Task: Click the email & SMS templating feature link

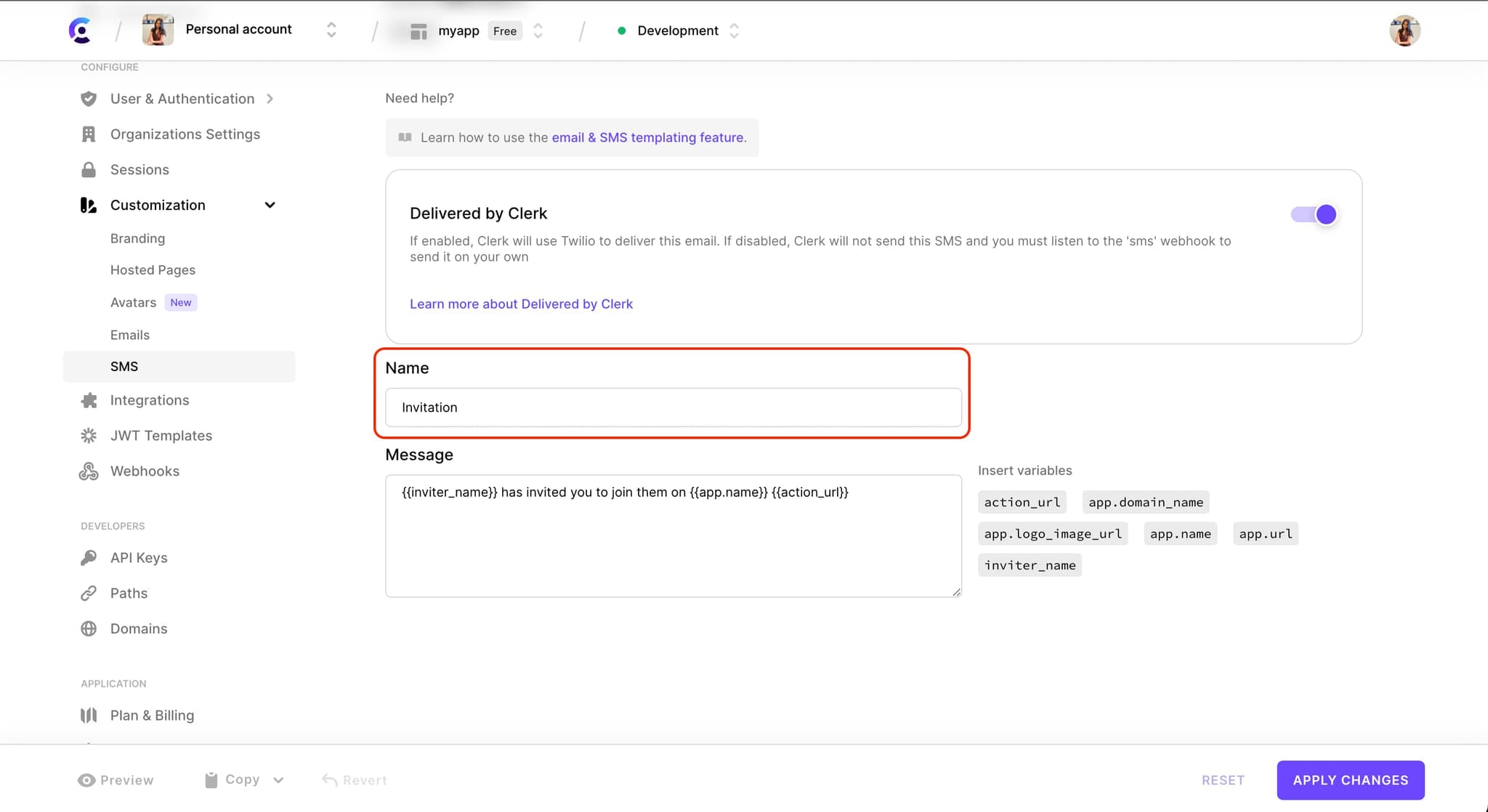Action: (647, 137)
